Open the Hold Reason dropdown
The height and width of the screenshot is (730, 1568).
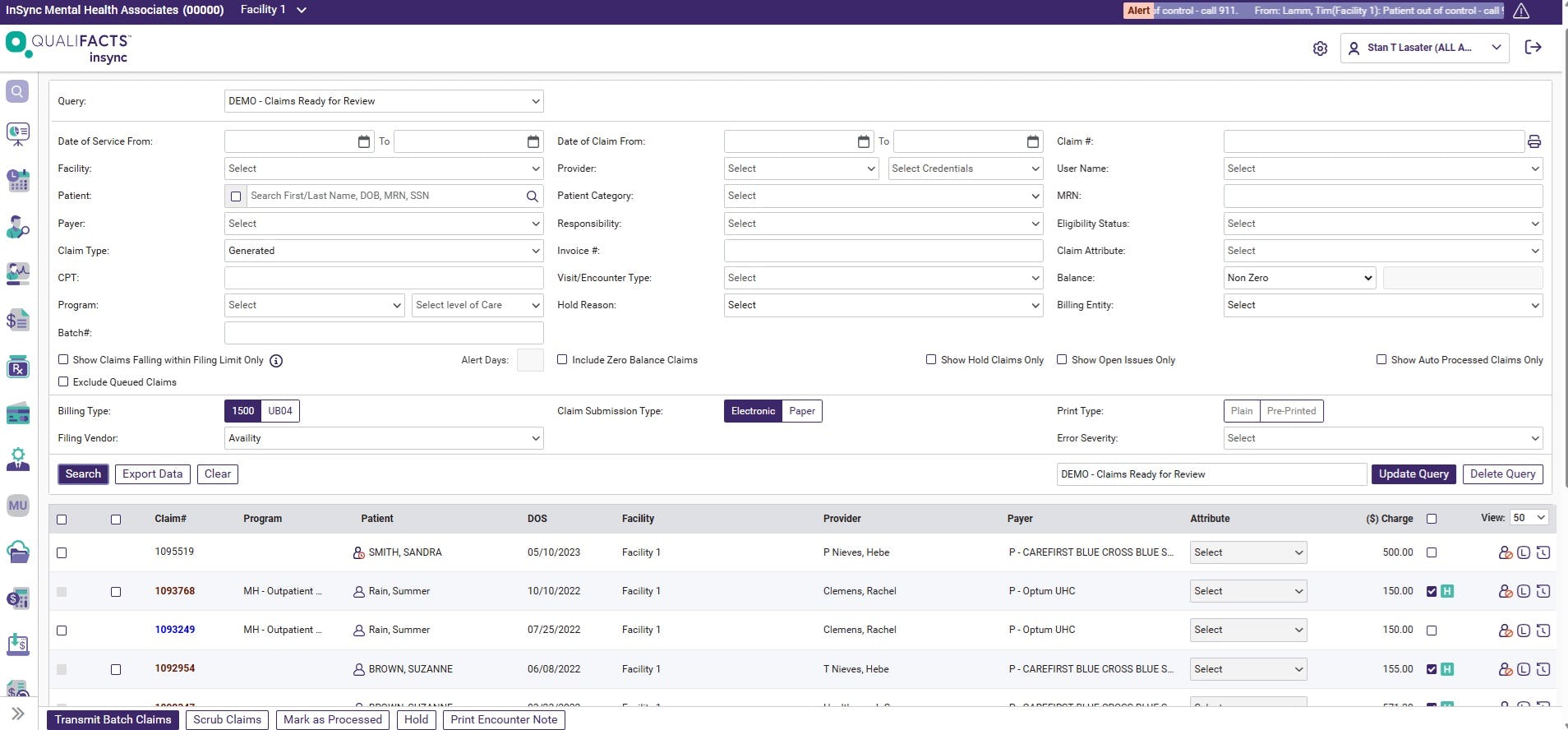point(883,305)
